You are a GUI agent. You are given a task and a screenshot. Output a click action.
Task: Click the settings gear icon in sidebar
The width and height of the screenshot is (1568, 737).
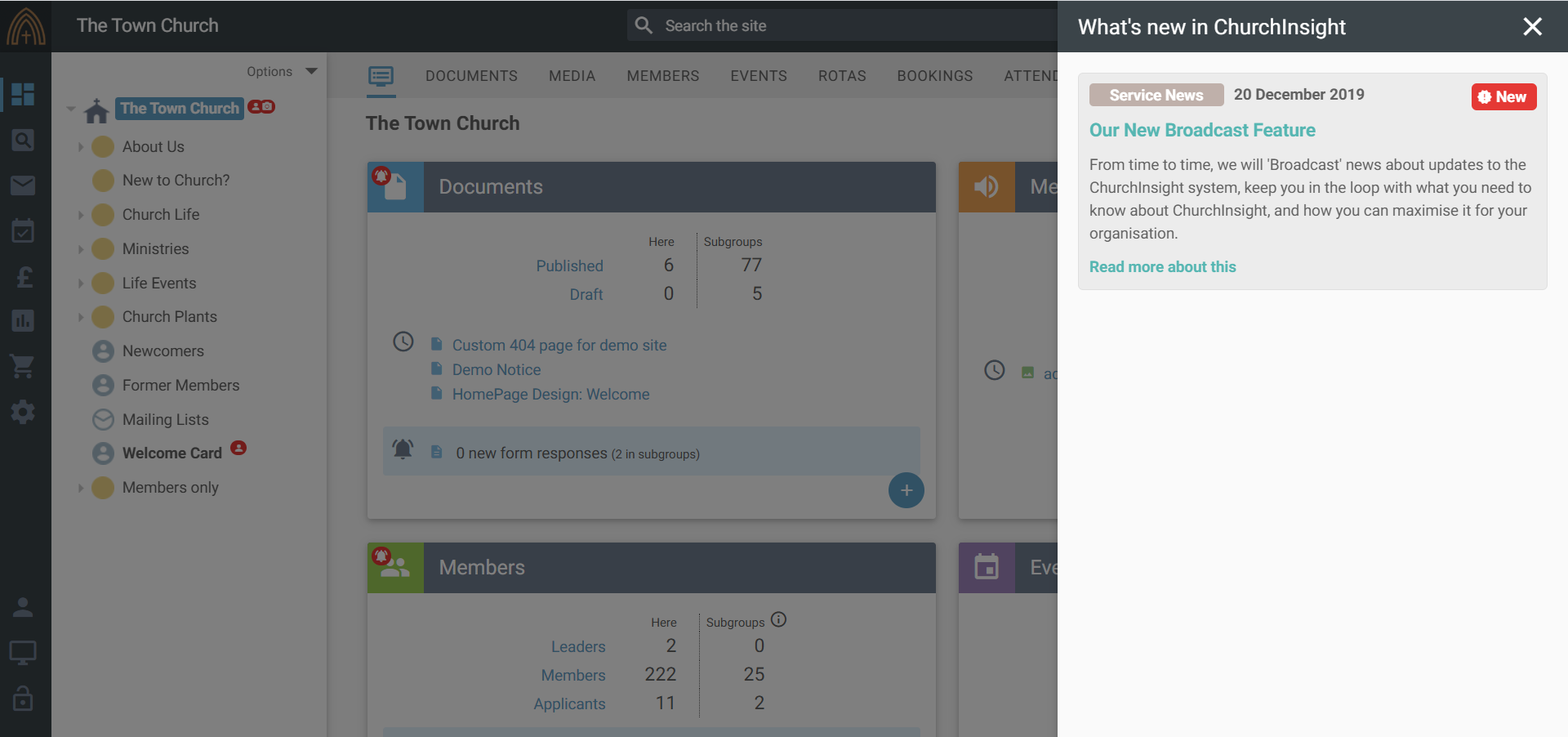pyautogui.click(x=23, y=412)
